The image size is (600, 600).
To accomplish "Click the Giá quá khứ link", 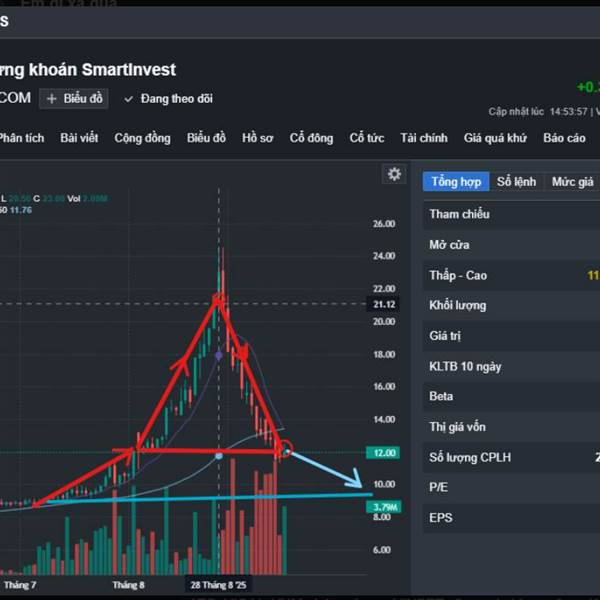I will pos(495,138).
